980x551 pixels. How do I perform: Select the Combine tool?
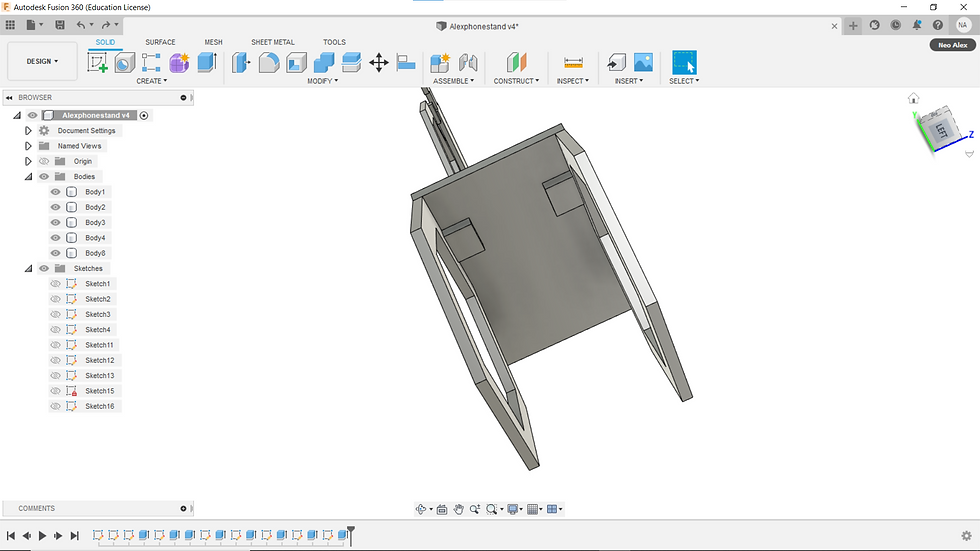point(324,62)
